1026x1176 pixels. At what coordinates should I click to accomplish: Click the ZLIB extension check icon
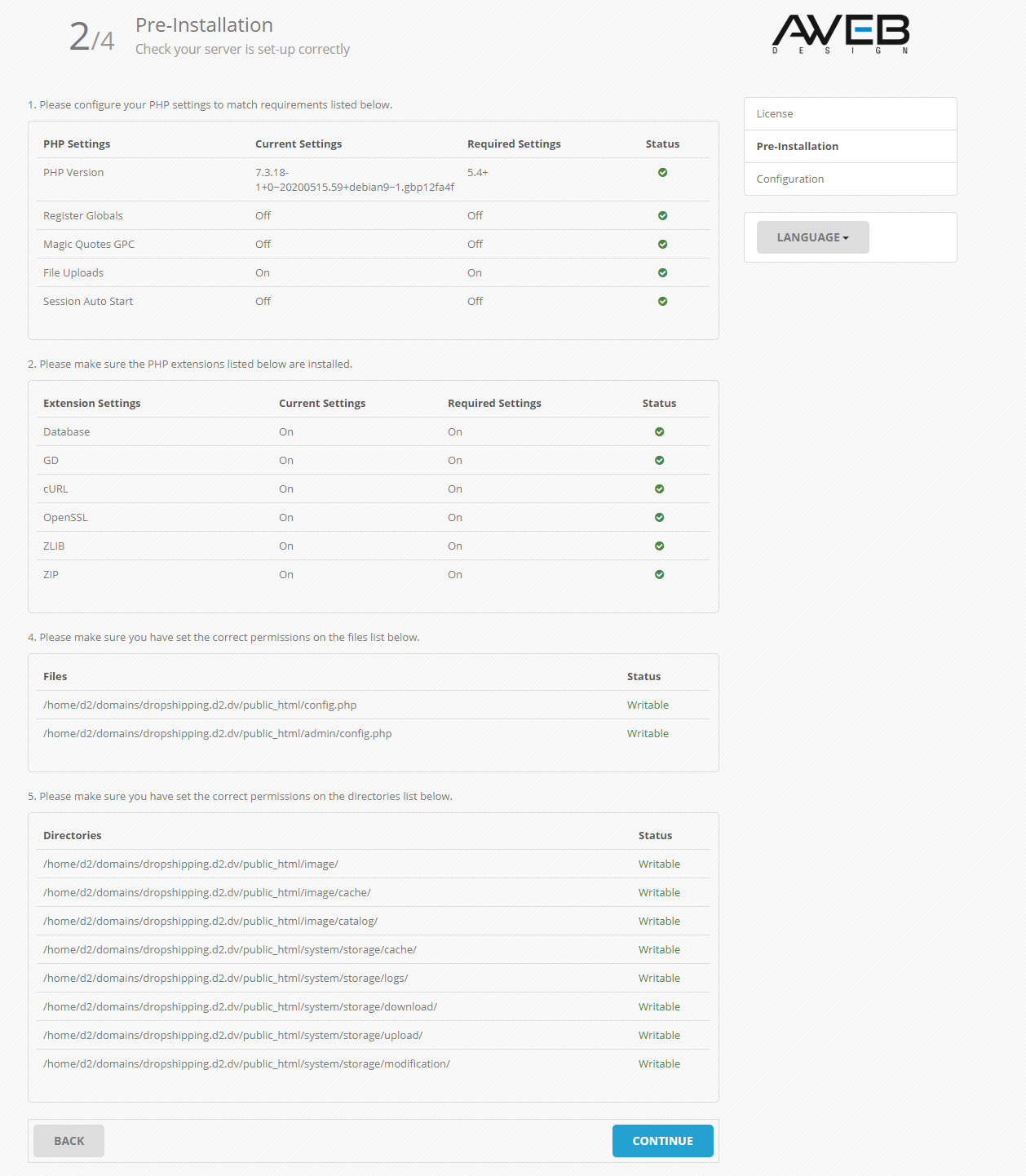(x=659, y=546)
